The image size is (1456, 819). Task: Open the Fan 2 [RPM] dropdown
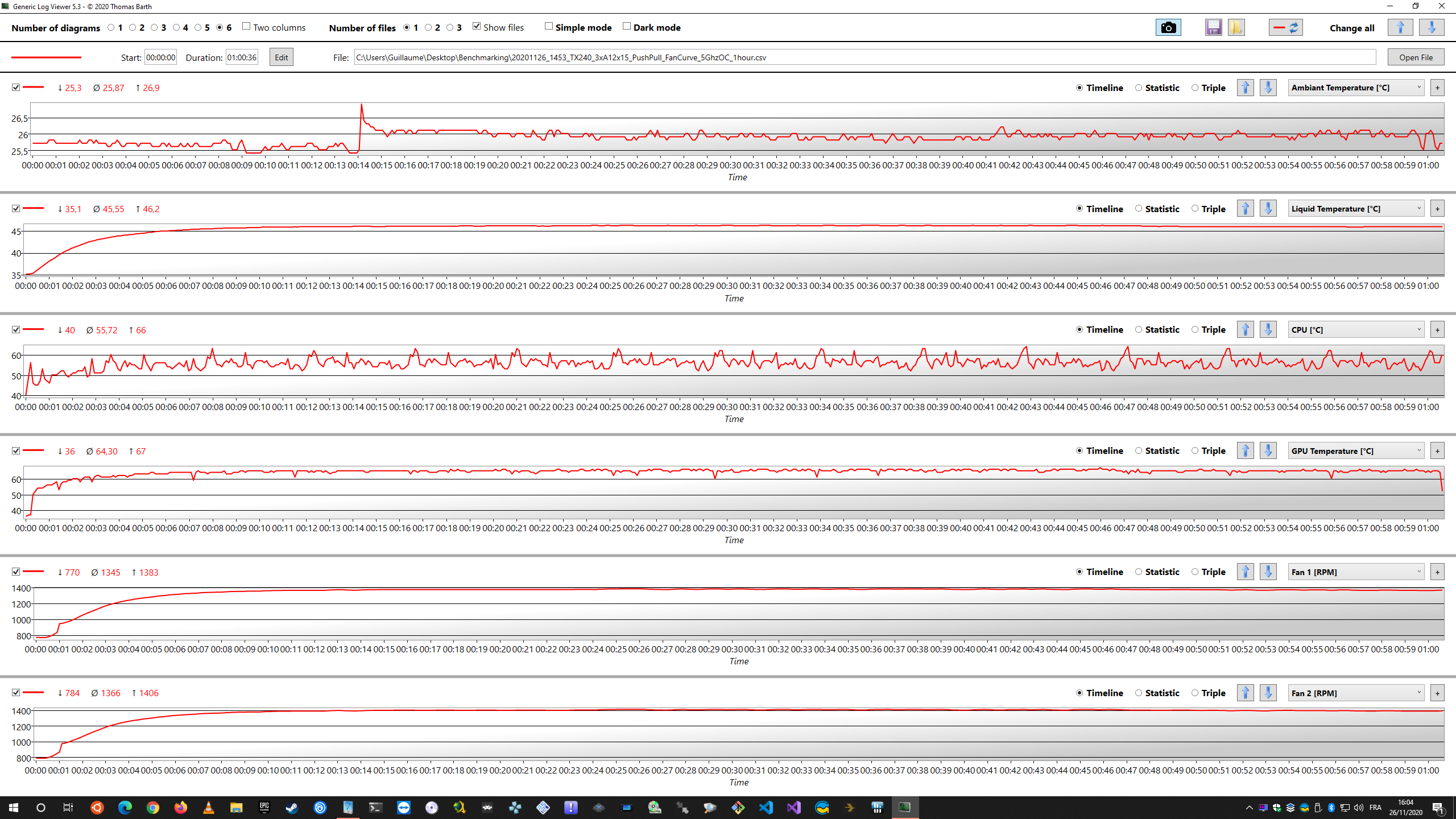(1355, 693)
